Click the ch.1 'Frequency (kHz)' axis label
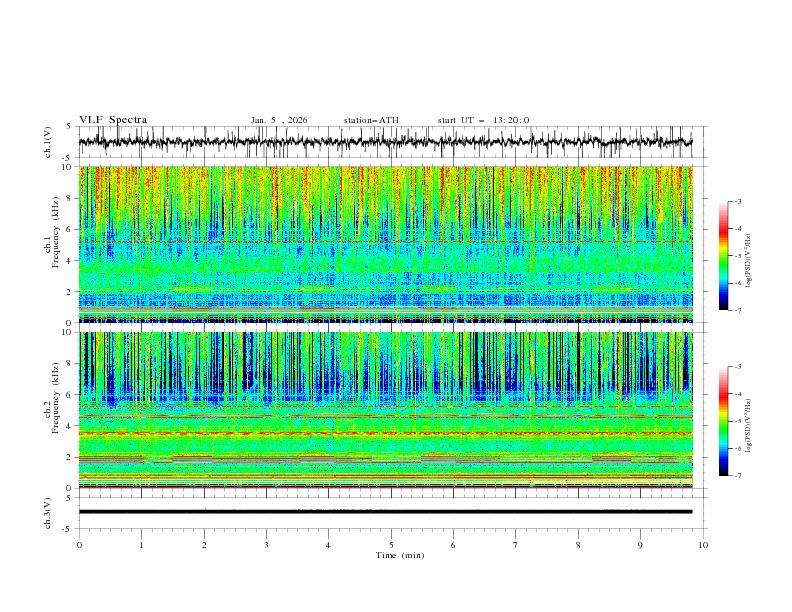 pos(55,233)
